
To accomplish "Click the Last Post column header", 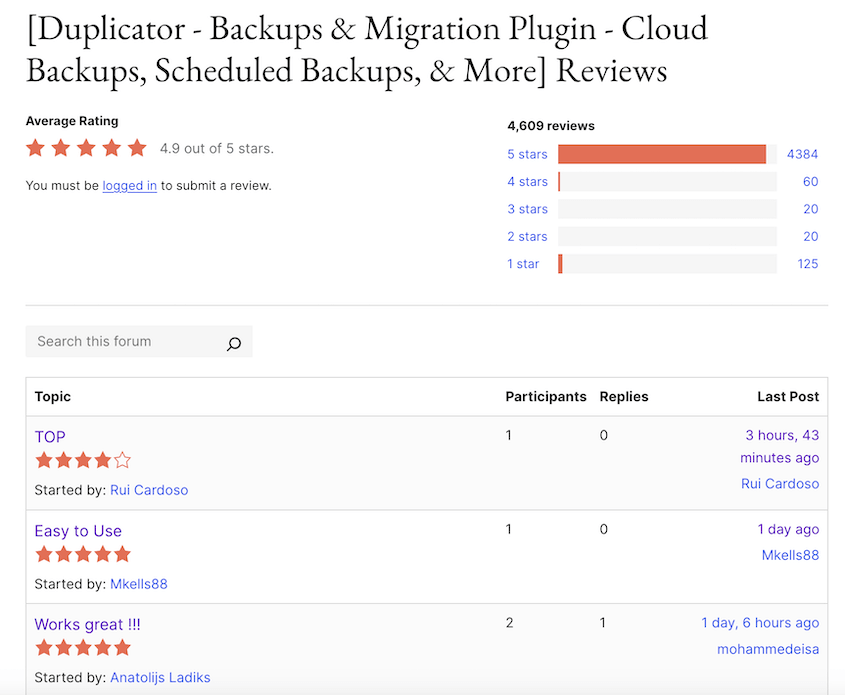I will 788,397.
